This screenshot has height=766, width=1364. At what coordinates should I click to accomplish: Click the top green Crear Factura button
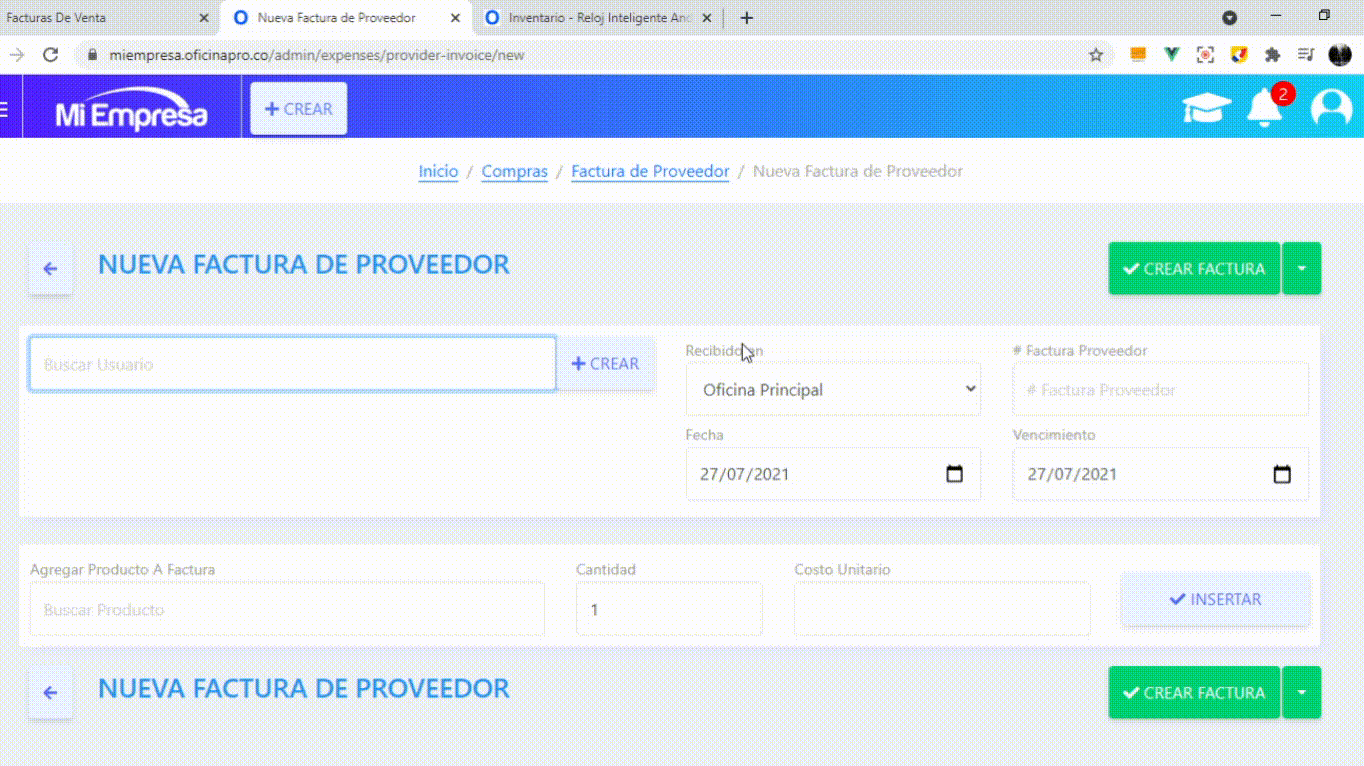(1194, 268)
